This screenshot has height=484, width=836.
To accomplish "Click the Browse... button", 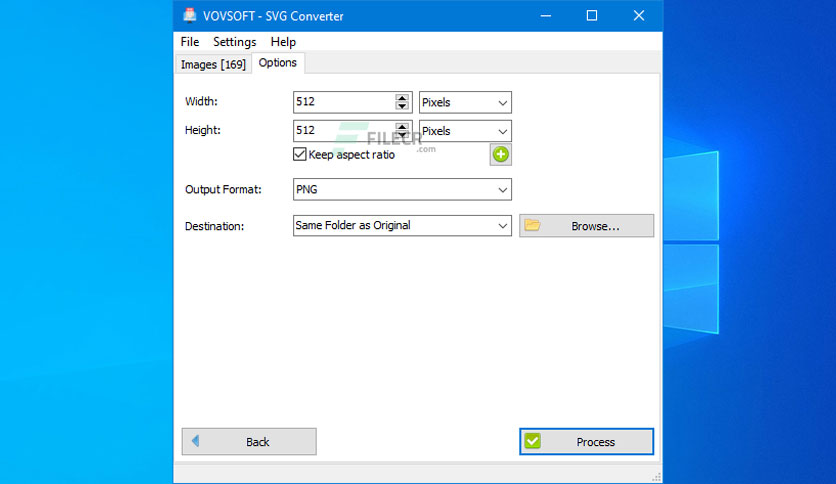I will (586, 226).
